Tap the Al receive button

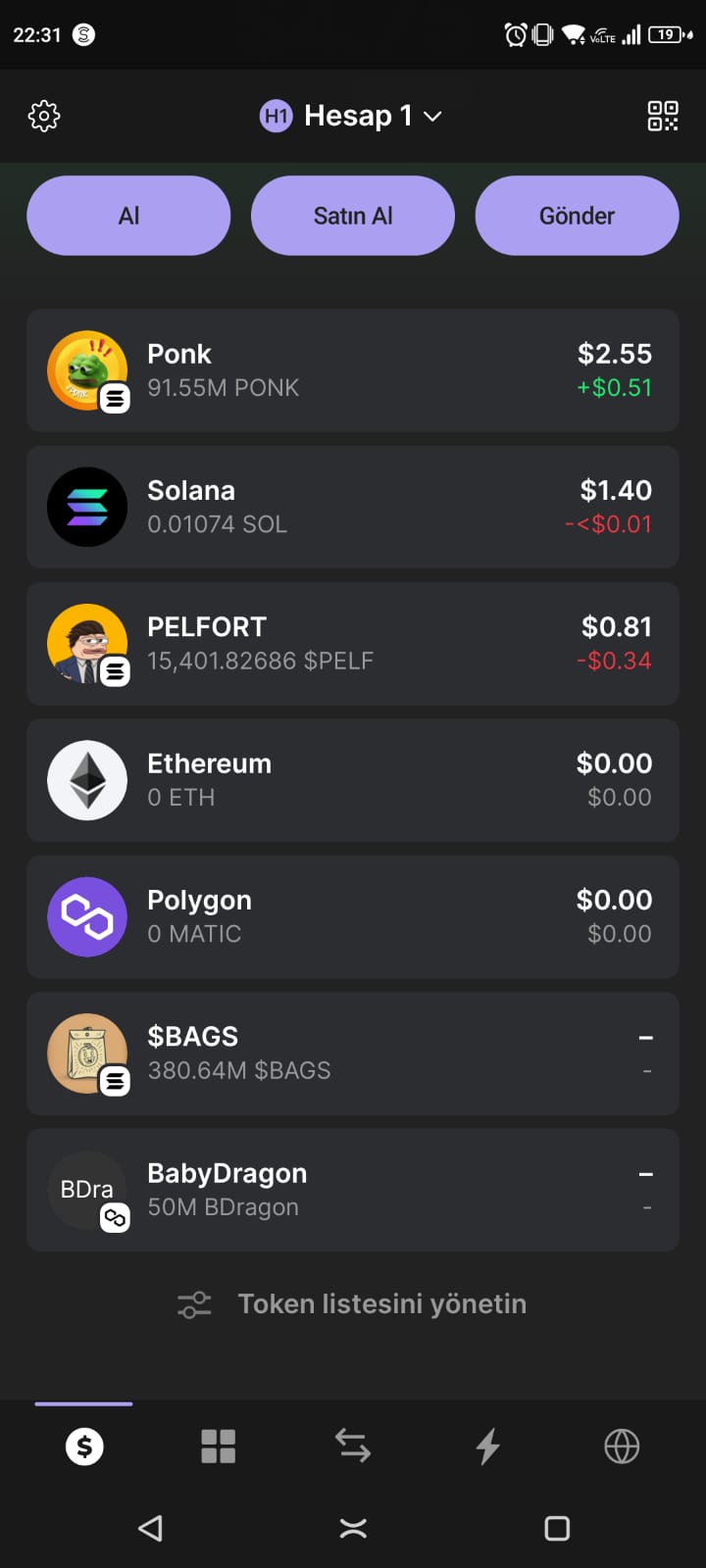[128, 216]
